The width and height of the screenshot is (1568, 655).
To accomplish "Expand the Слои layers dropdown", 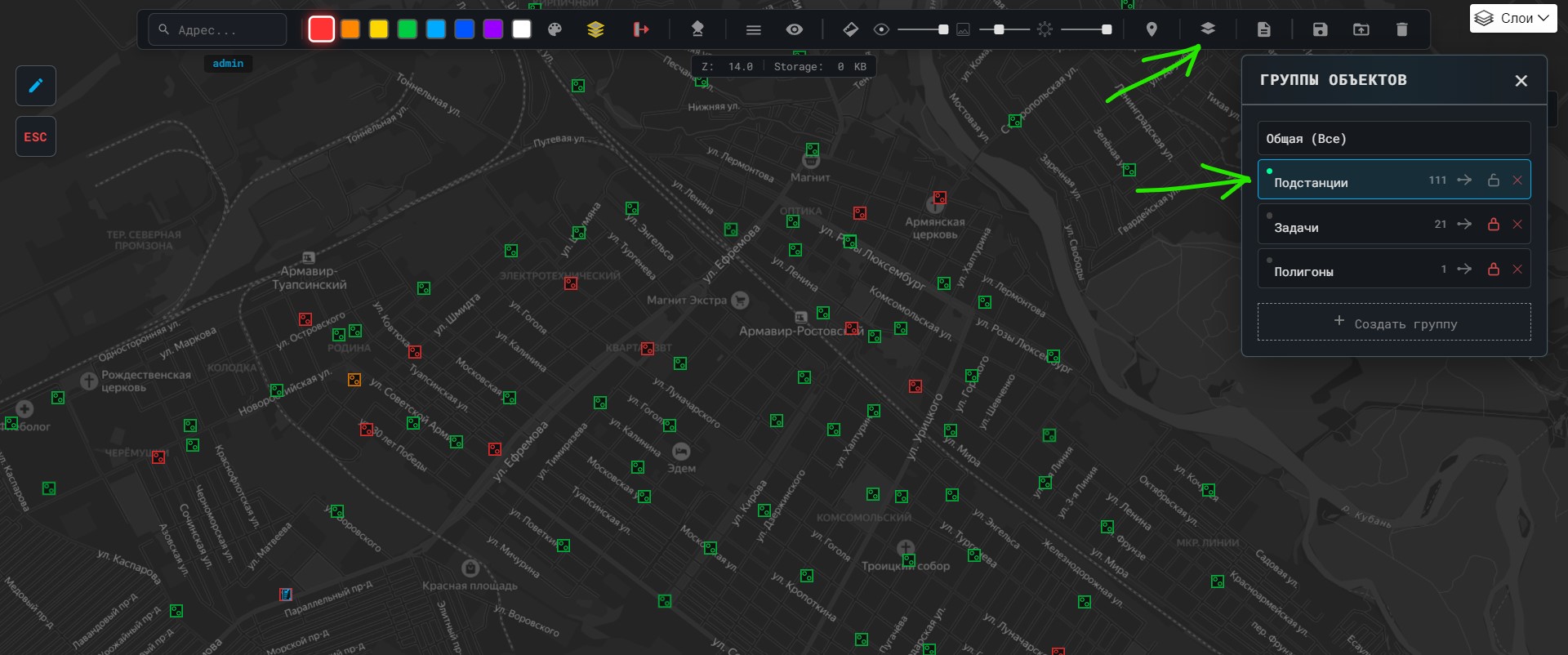I will tap(1513, 18).
